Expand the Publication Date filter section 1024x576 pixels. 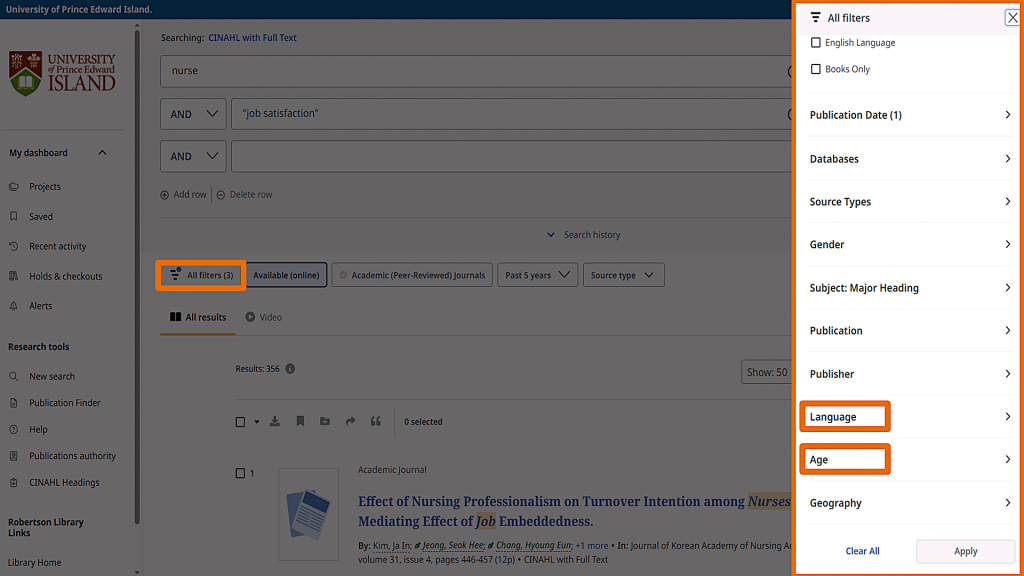[910, 115]
